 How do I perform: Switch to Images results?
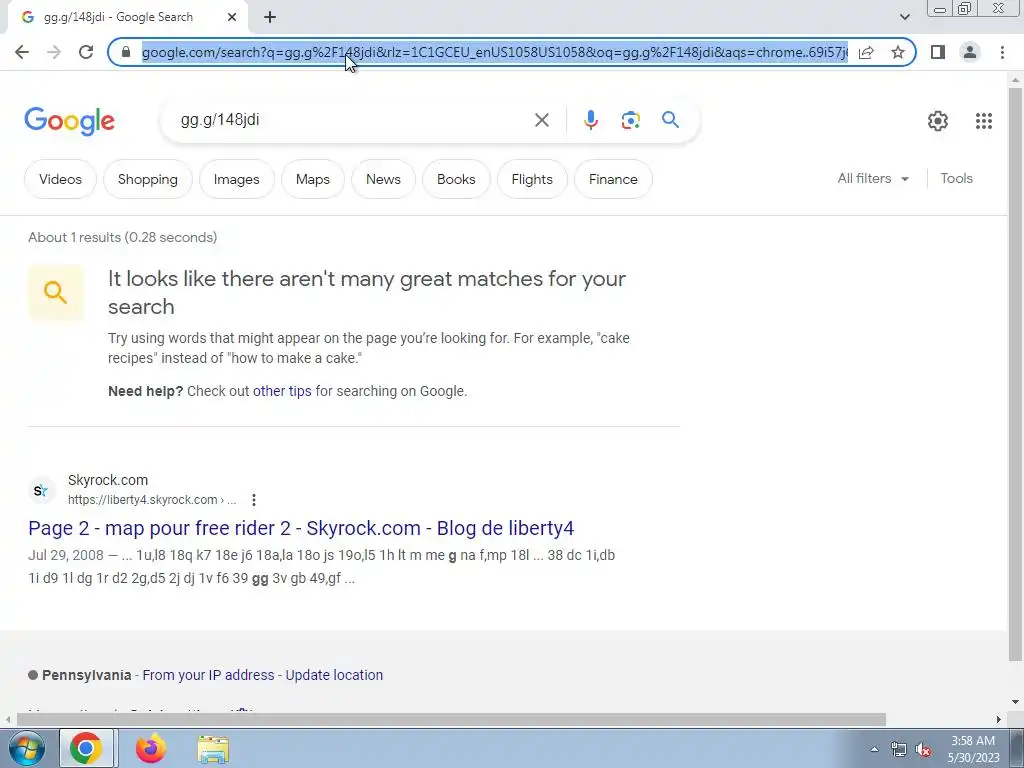(x=236, y=179)
